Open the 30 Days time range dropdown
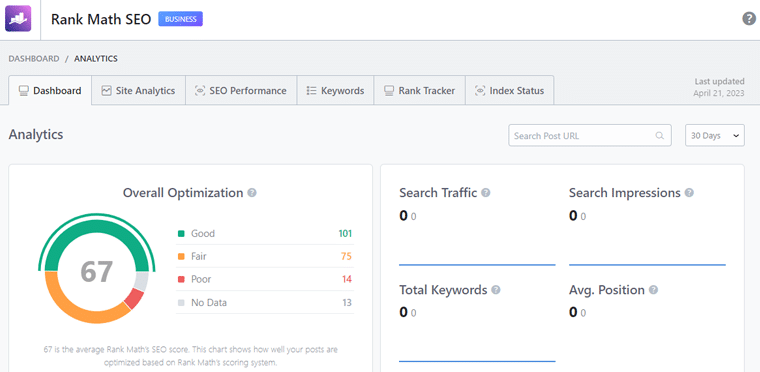 click(715, 136)
